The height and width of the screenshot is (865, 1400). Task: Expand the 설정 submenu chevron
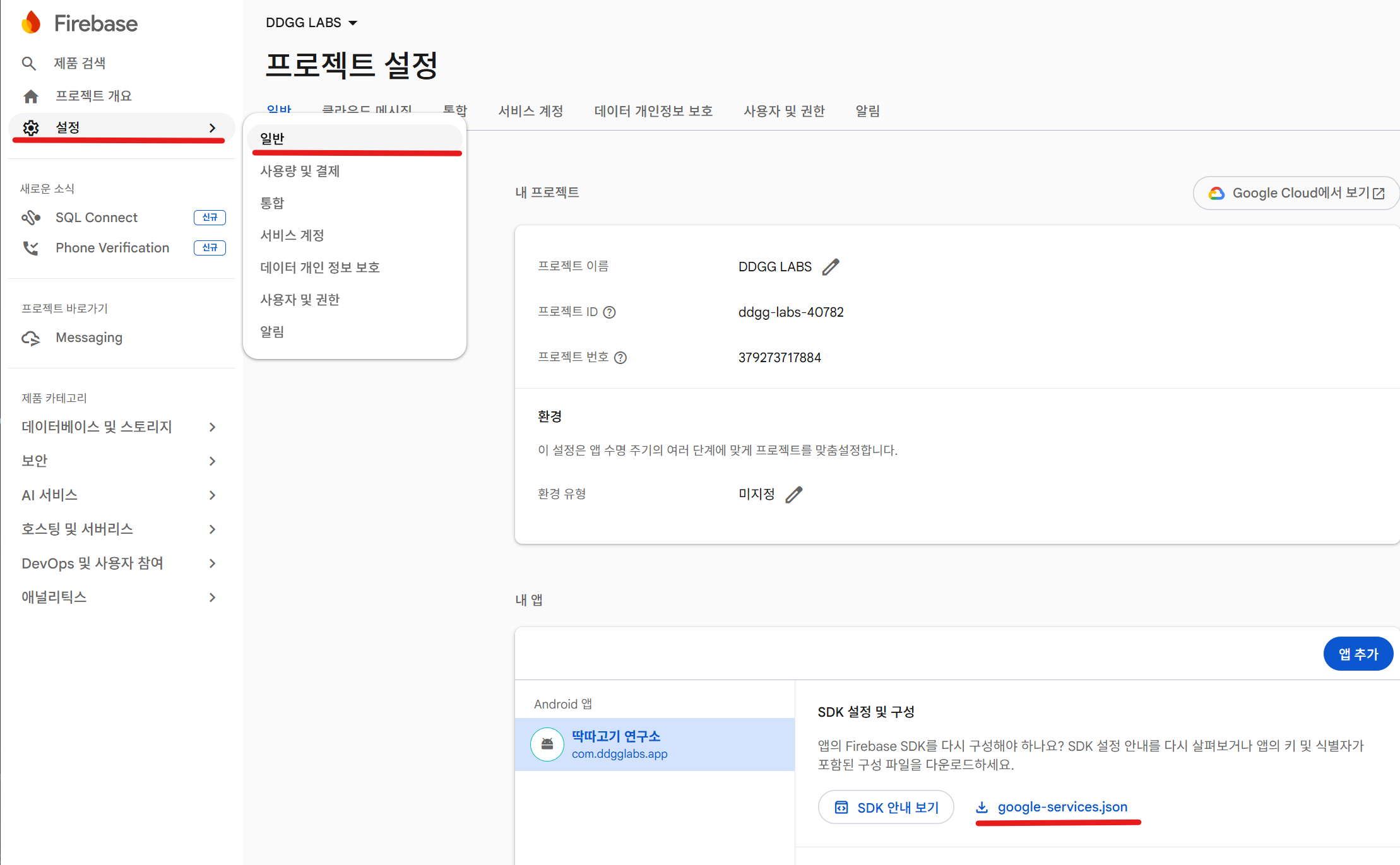[x=213, y=128]
